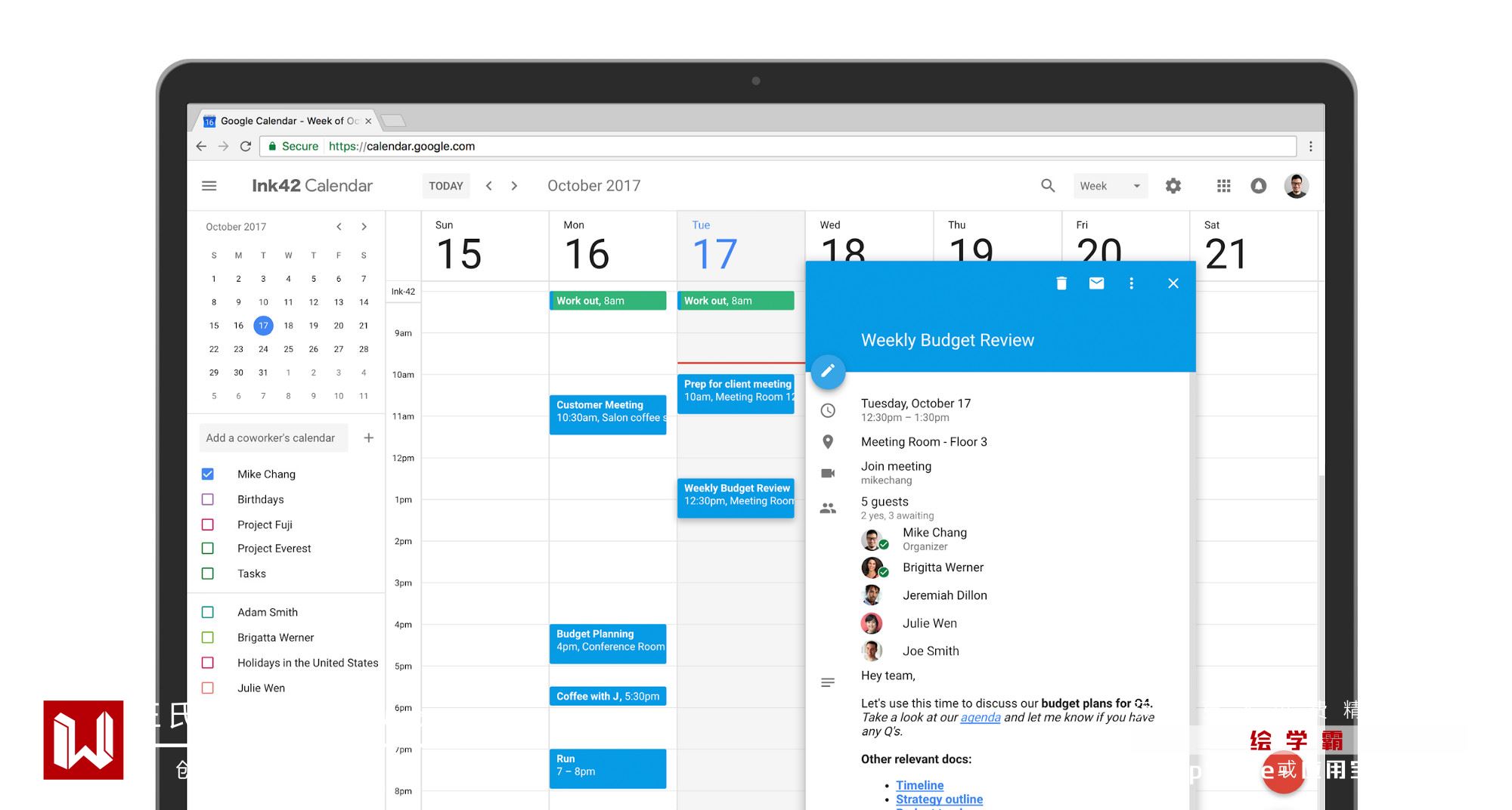The width and height of the screenshot is (1512, 810).
Task: Enable the Project Everest calendar
Action: [208, 549]
